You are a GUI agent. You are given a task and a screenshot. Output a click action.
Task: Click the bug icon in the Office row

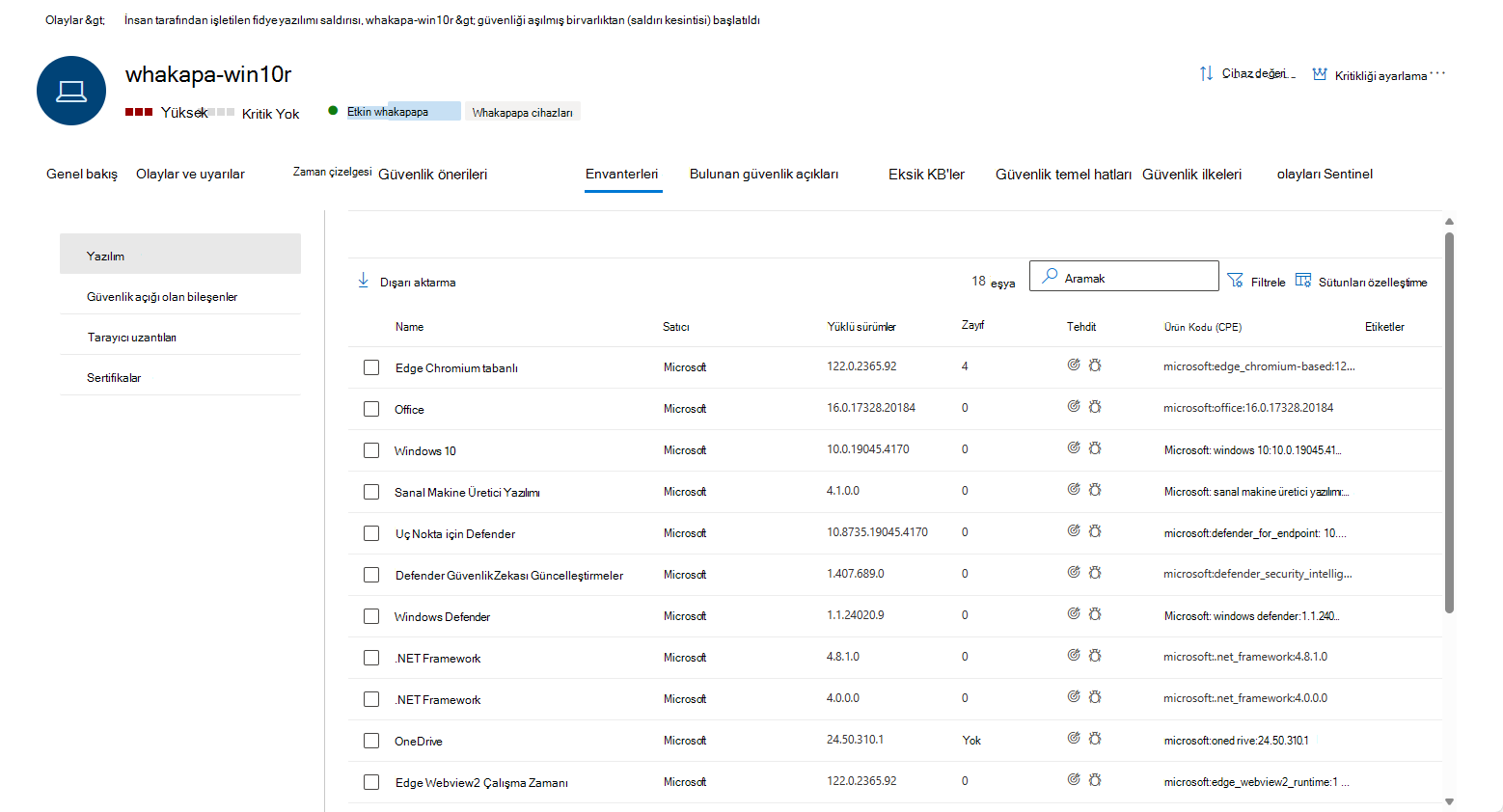1095,406
